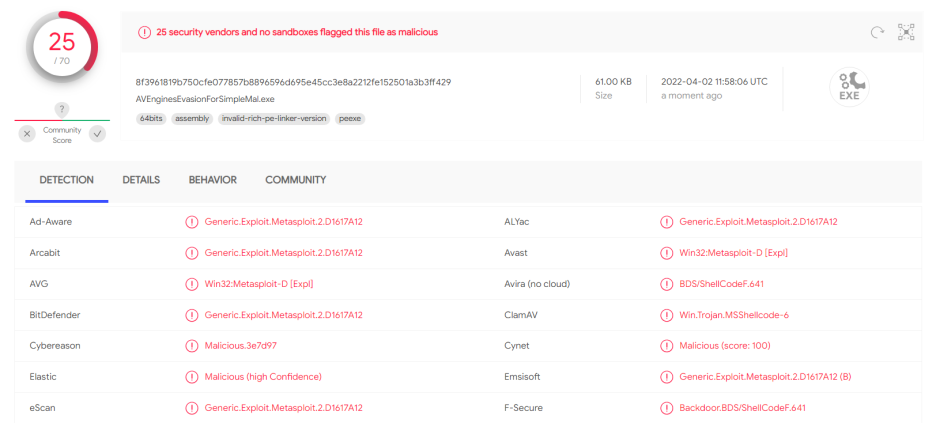Click the 25/70 detection score gauge

[62, 48]
